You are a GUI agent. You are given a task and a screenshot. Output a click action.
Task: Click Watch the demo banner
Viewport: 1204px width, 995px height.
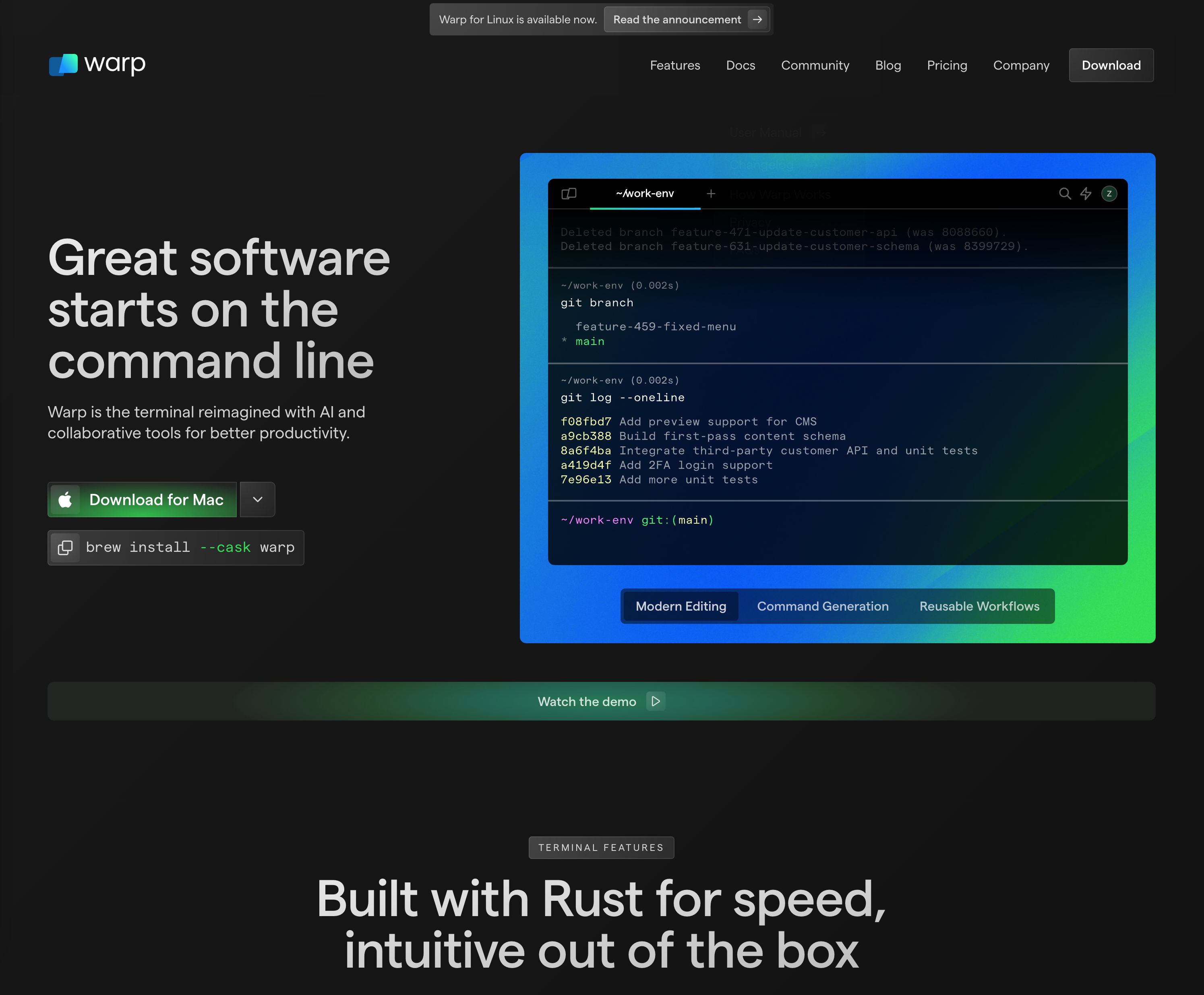(x=602, y=702)
